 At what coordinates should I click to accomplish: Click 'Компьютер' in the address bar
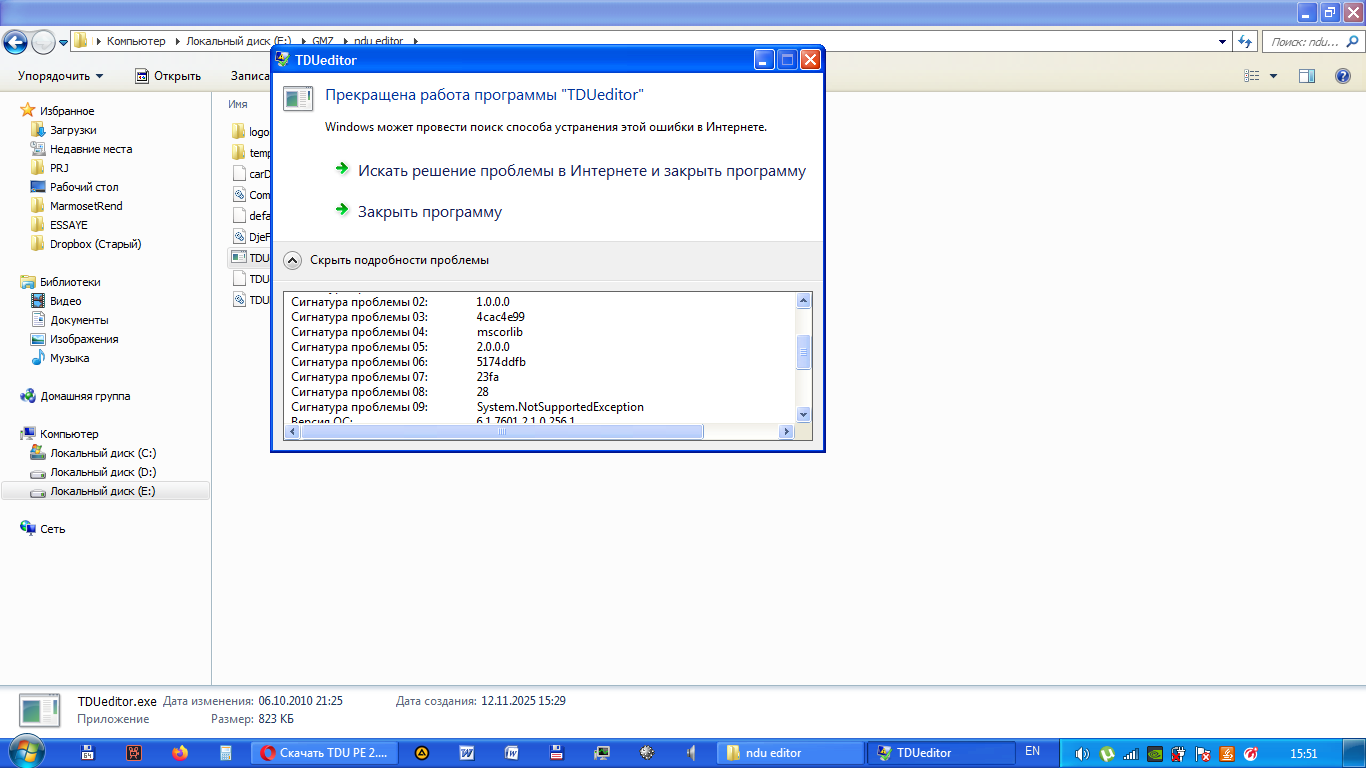(136, 42)
